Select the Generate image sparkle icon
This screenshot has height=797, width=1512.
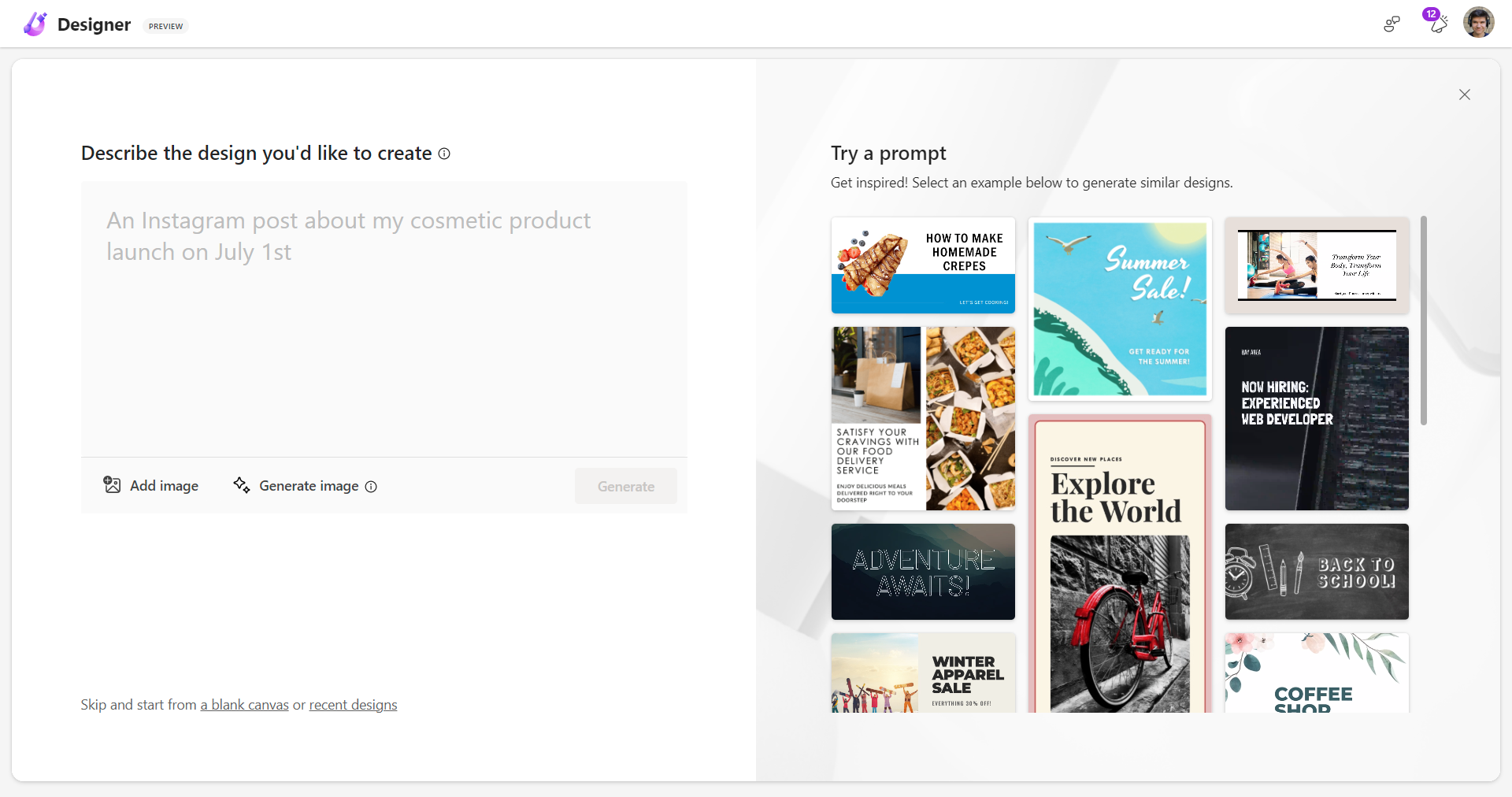click(x=241, y=486)
